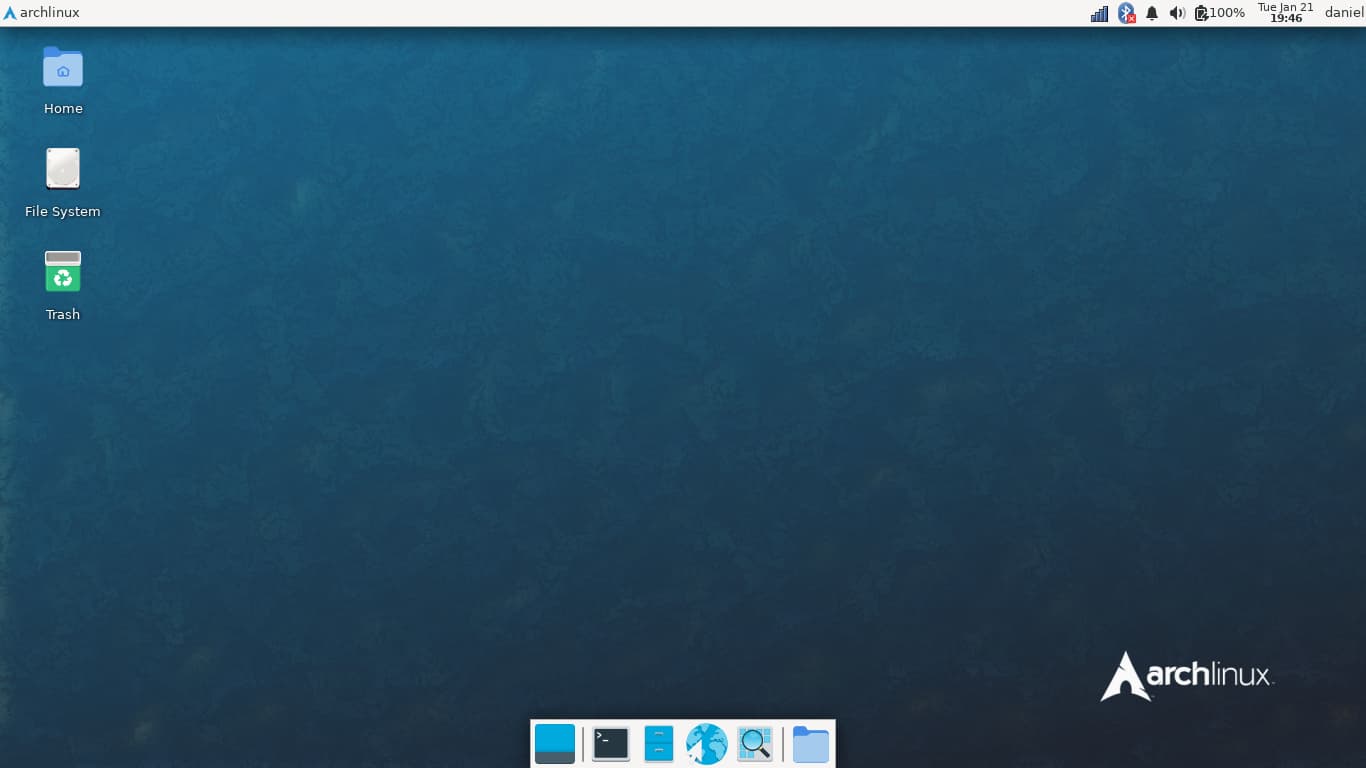Open the notifications bell icon
This screenshot has width=1366, height=768.
(x=1152, y=13)
